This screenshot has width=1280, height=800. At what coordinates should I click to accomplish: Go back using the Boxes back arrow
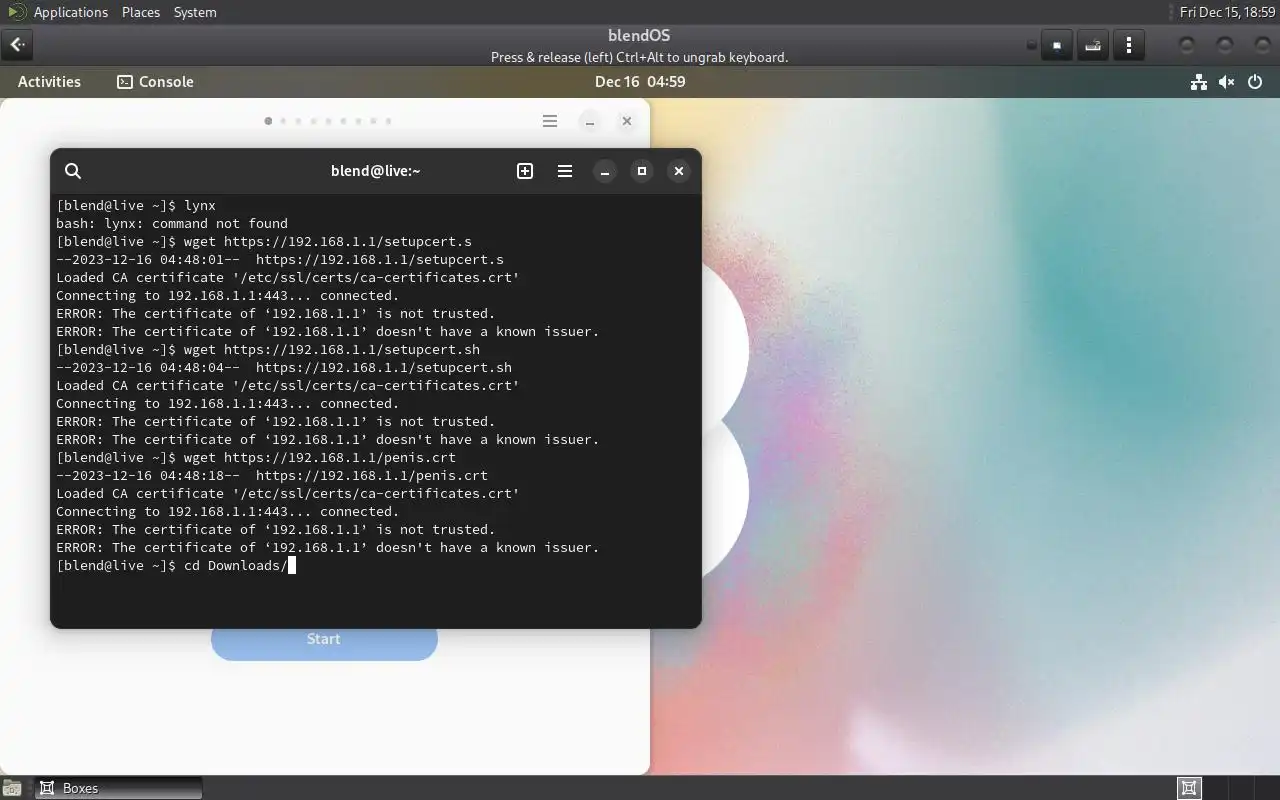[x=17, y=44]
